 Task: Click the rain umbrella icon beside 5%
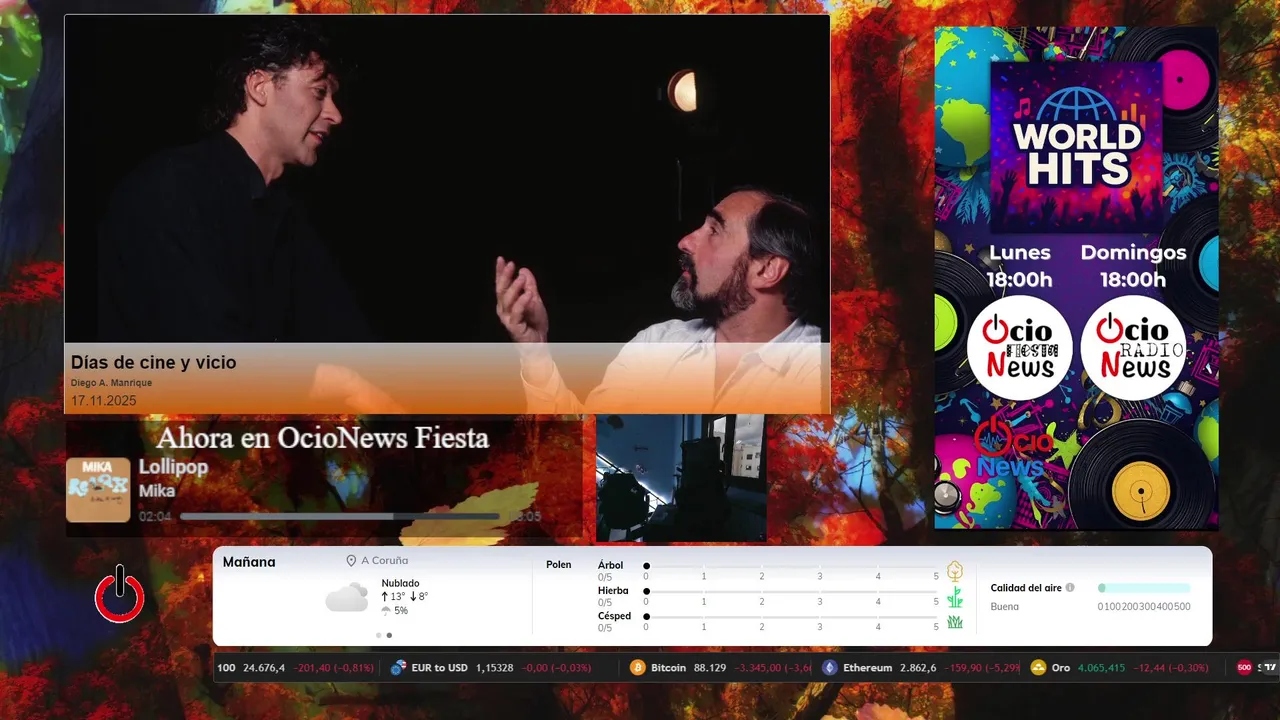tap(386, 610)
